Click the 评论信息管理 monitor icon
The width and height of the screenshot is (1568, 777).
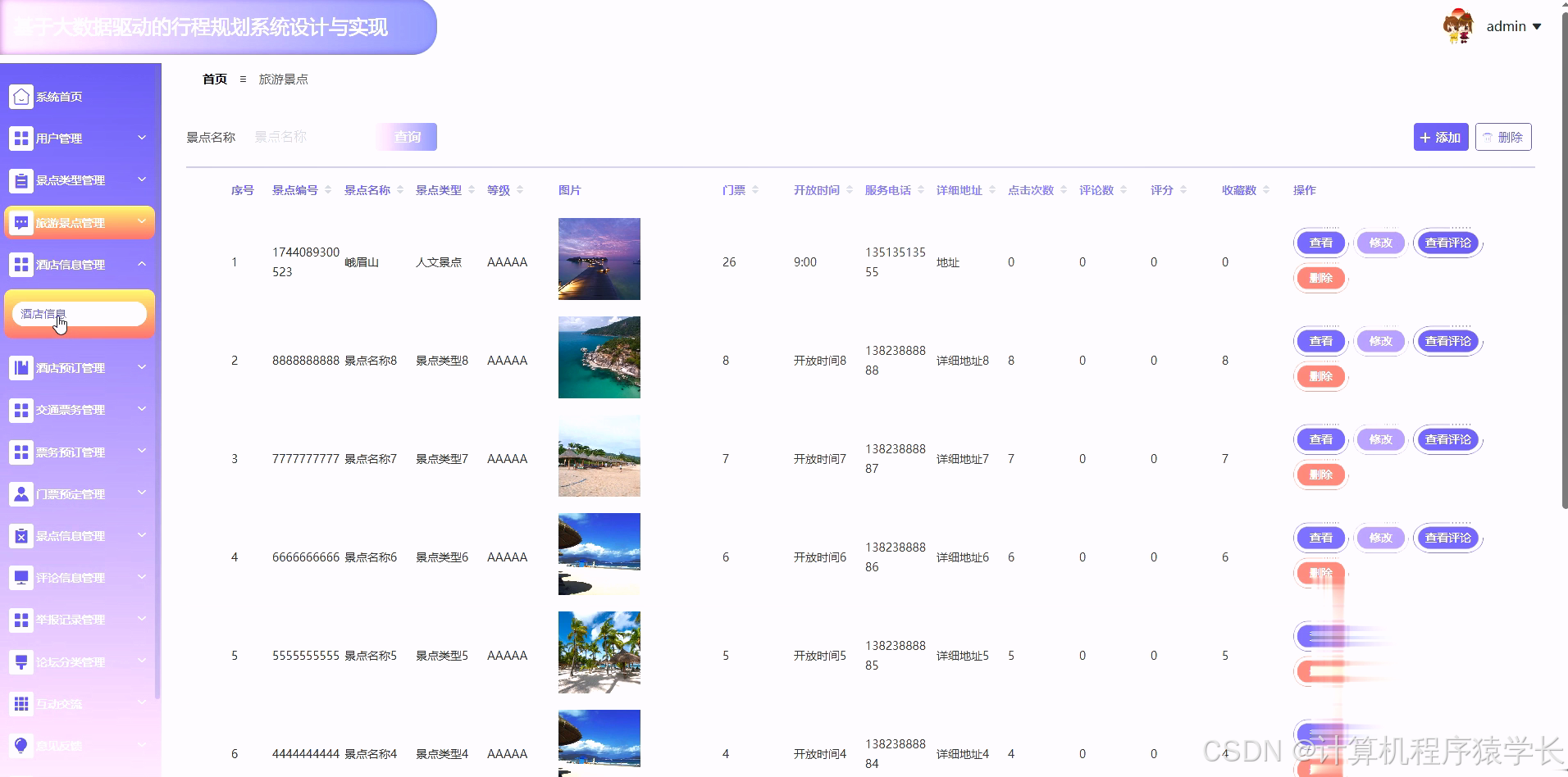tap(21, 577)
